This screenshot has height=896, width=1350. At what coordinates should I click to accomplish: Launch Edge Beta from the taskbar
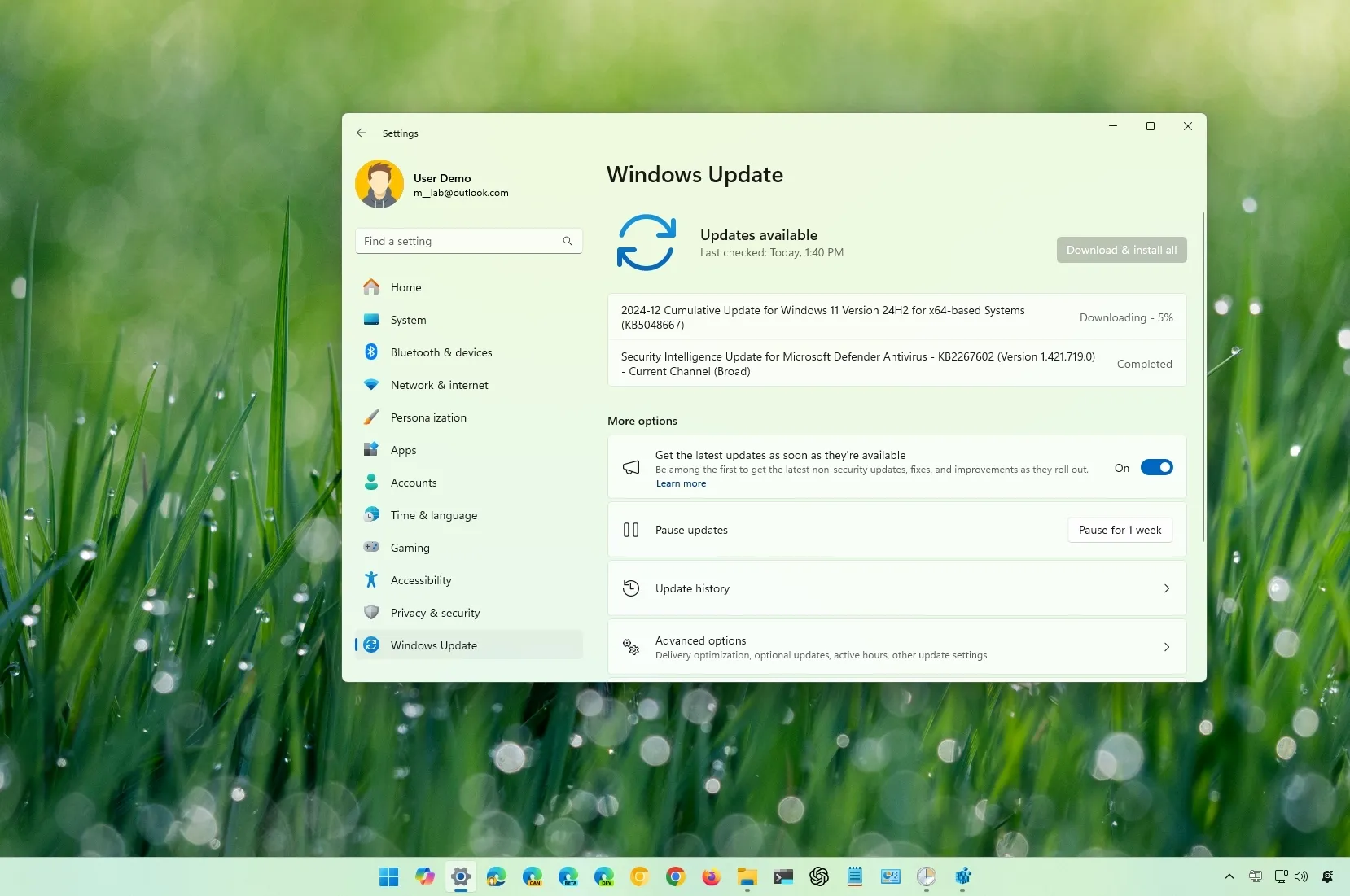(568, 876)
